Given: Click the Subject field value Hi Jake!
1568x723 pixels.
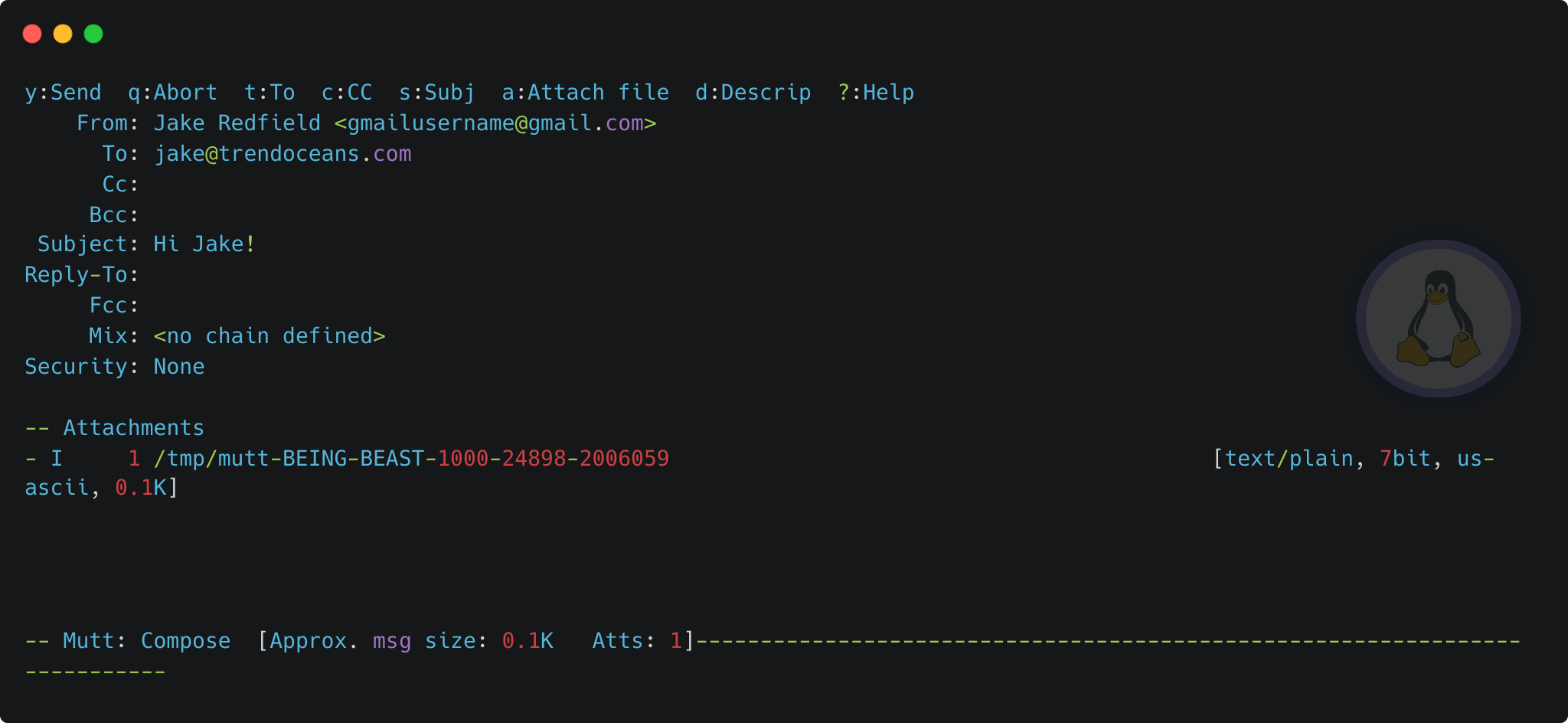Looking at the screenshot, I should (x=204, y=244).
